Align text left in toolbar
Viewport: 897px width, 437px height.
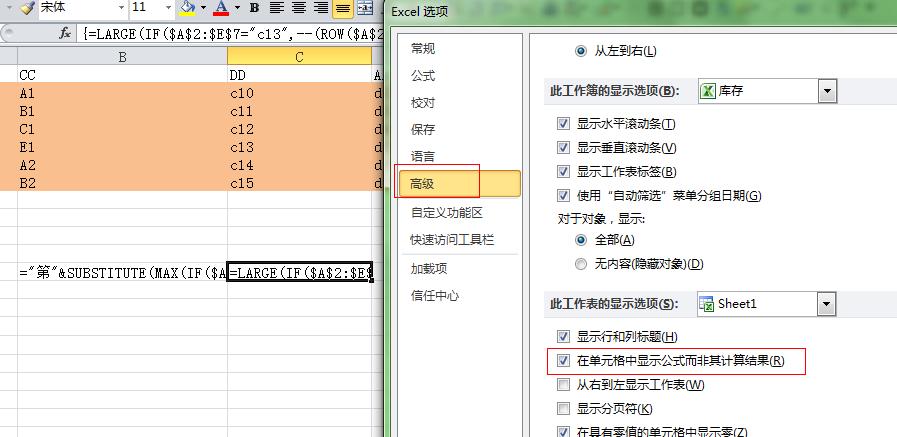pyautogui.click(x=277, y=7)
